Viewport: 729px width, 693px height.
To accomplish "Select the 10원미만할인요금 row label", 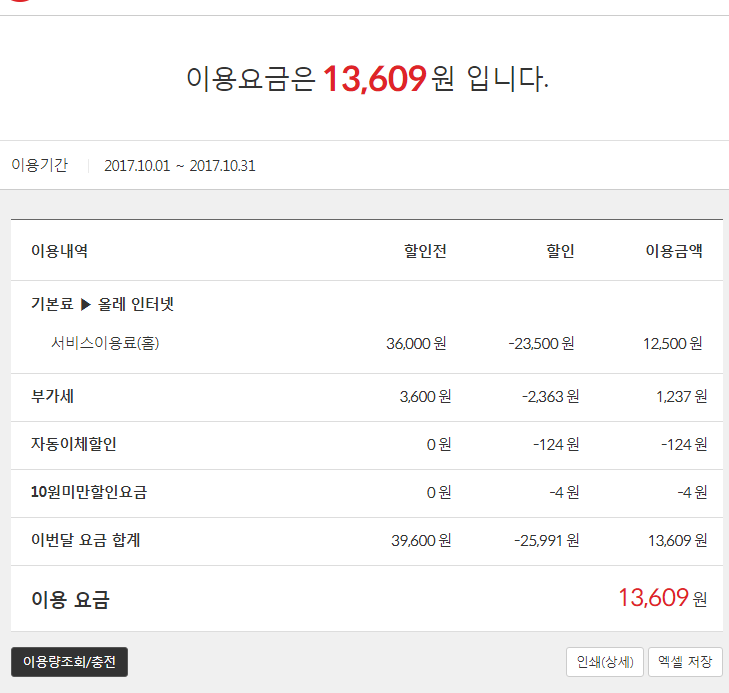I will point(89,492).
